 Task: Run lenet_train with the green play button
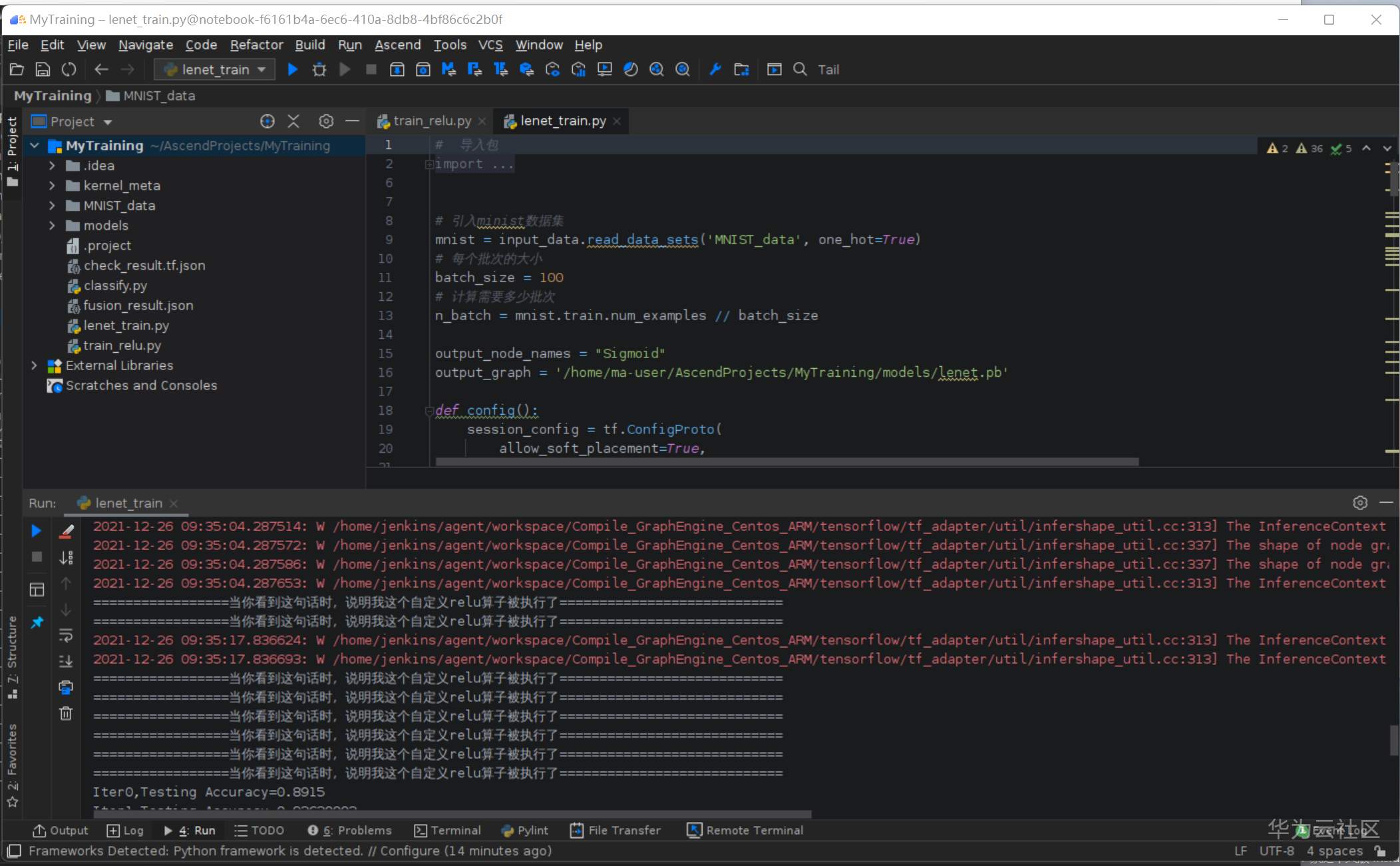pyautogui.click(x=292, y=69)
